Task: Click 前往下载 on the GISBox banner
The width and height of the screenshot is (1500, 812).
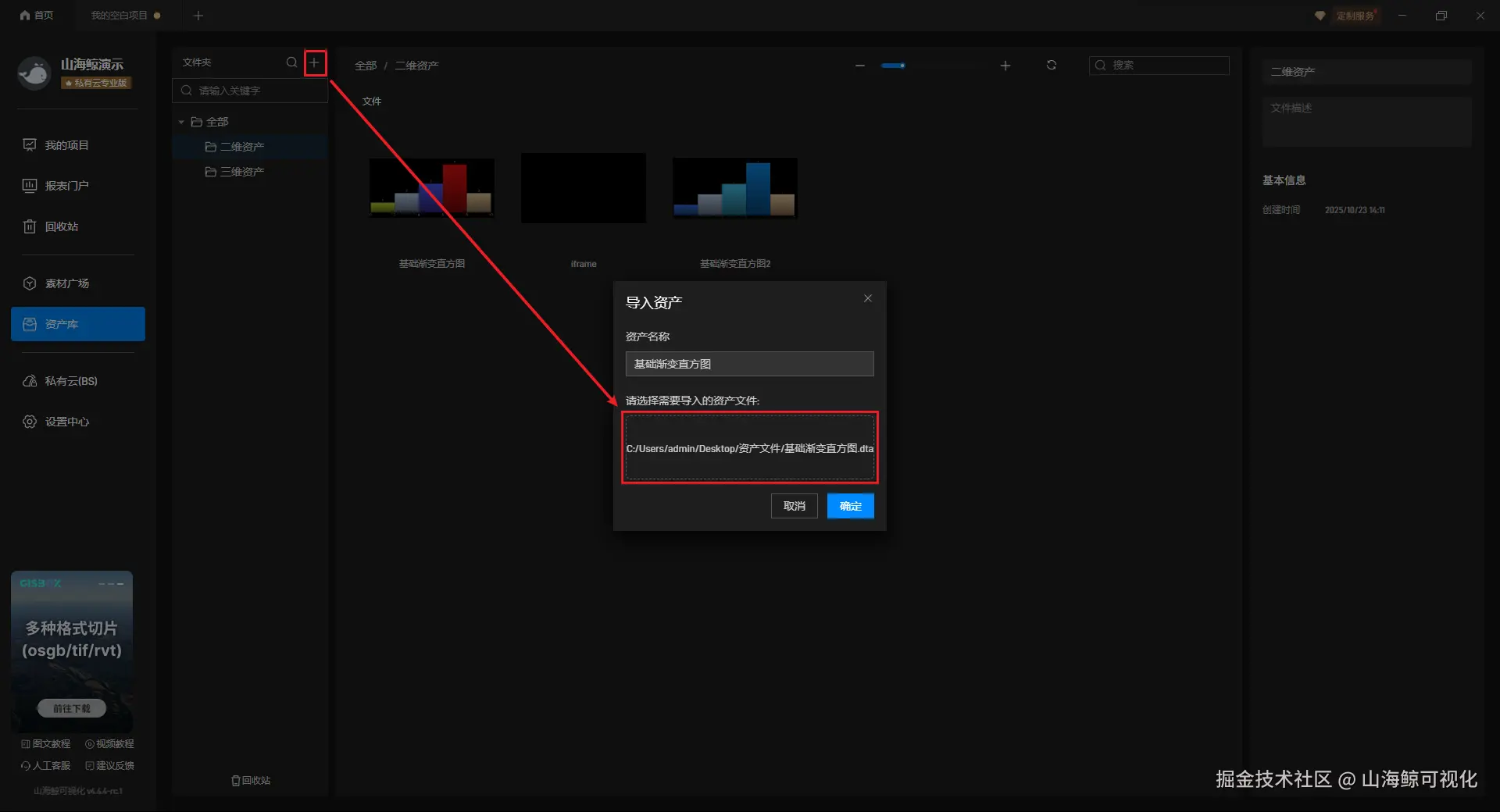Action: coord(72,708)
